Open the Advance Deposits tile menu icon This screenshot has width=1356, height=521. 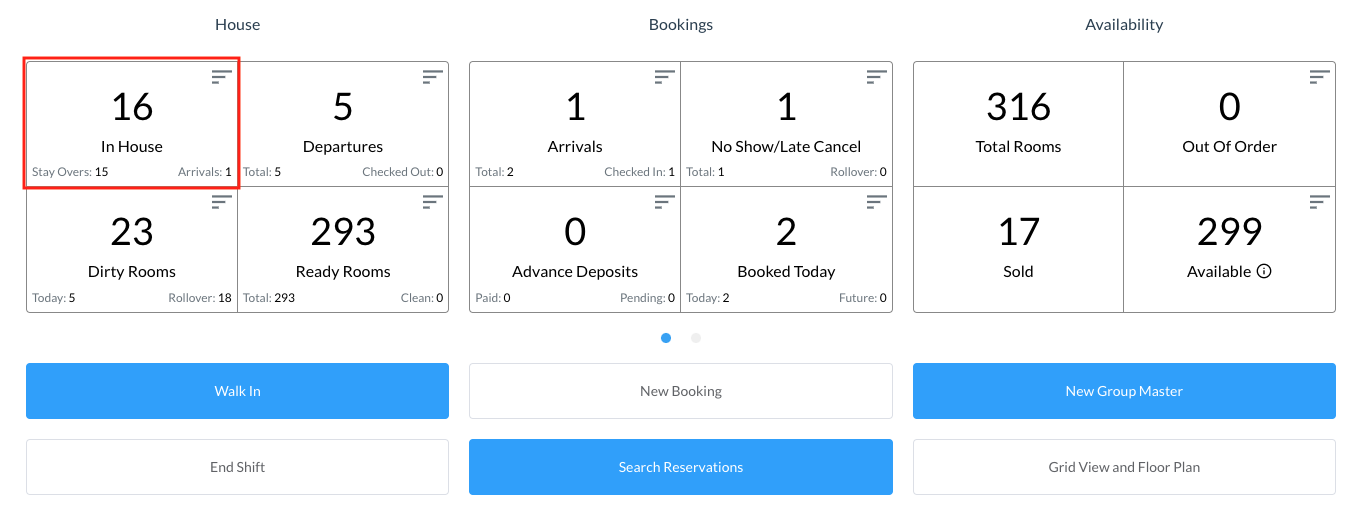tap(664, 202)
